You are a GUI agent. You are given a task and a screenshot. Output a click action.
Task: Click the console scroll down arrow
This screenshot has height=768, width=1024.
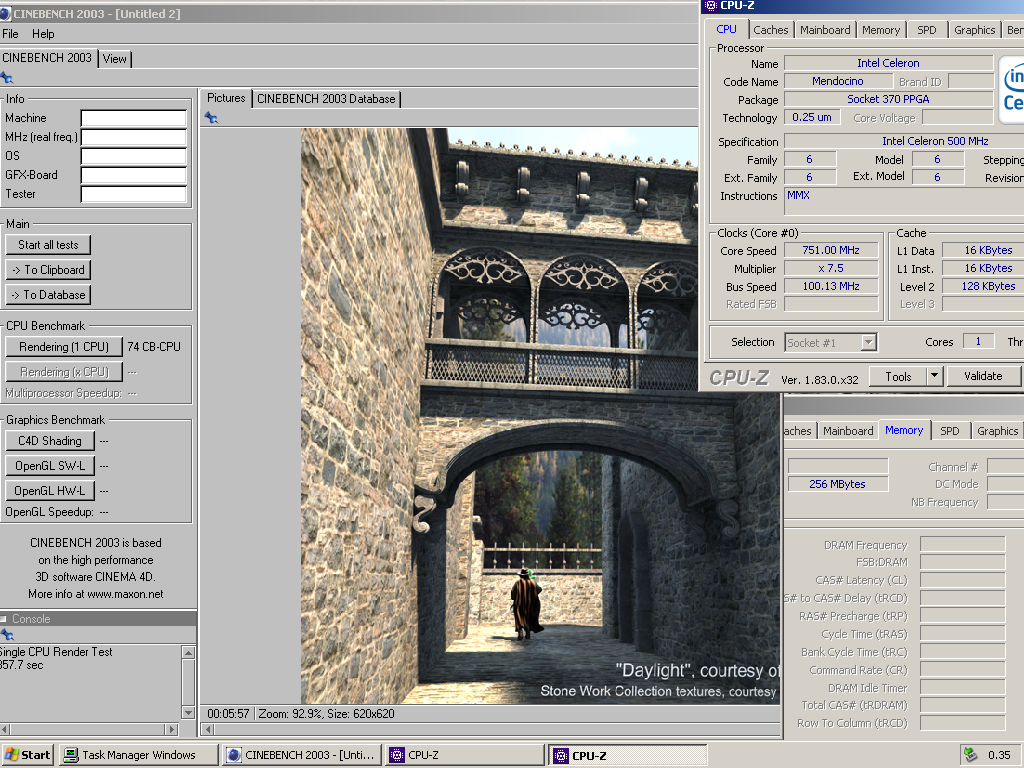189,712
